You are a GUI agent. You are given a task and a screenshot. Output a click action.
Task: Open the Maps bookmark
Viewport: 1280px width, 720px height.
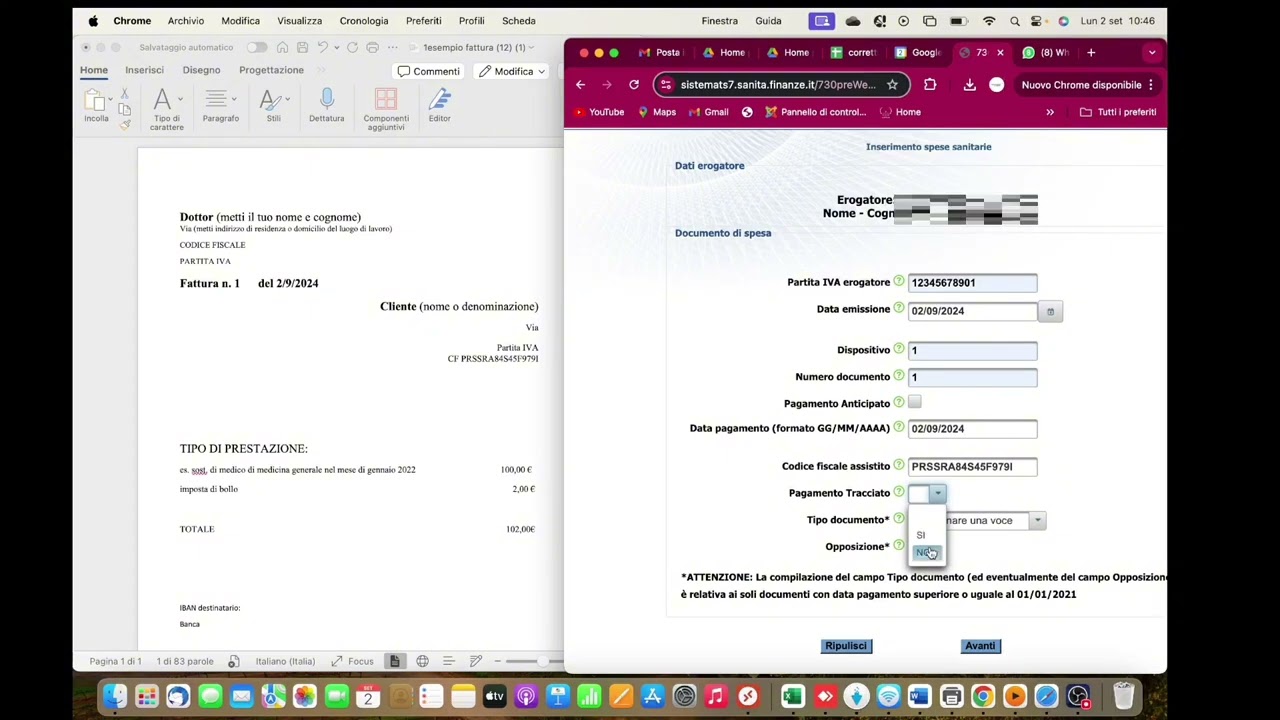(657, 112)
